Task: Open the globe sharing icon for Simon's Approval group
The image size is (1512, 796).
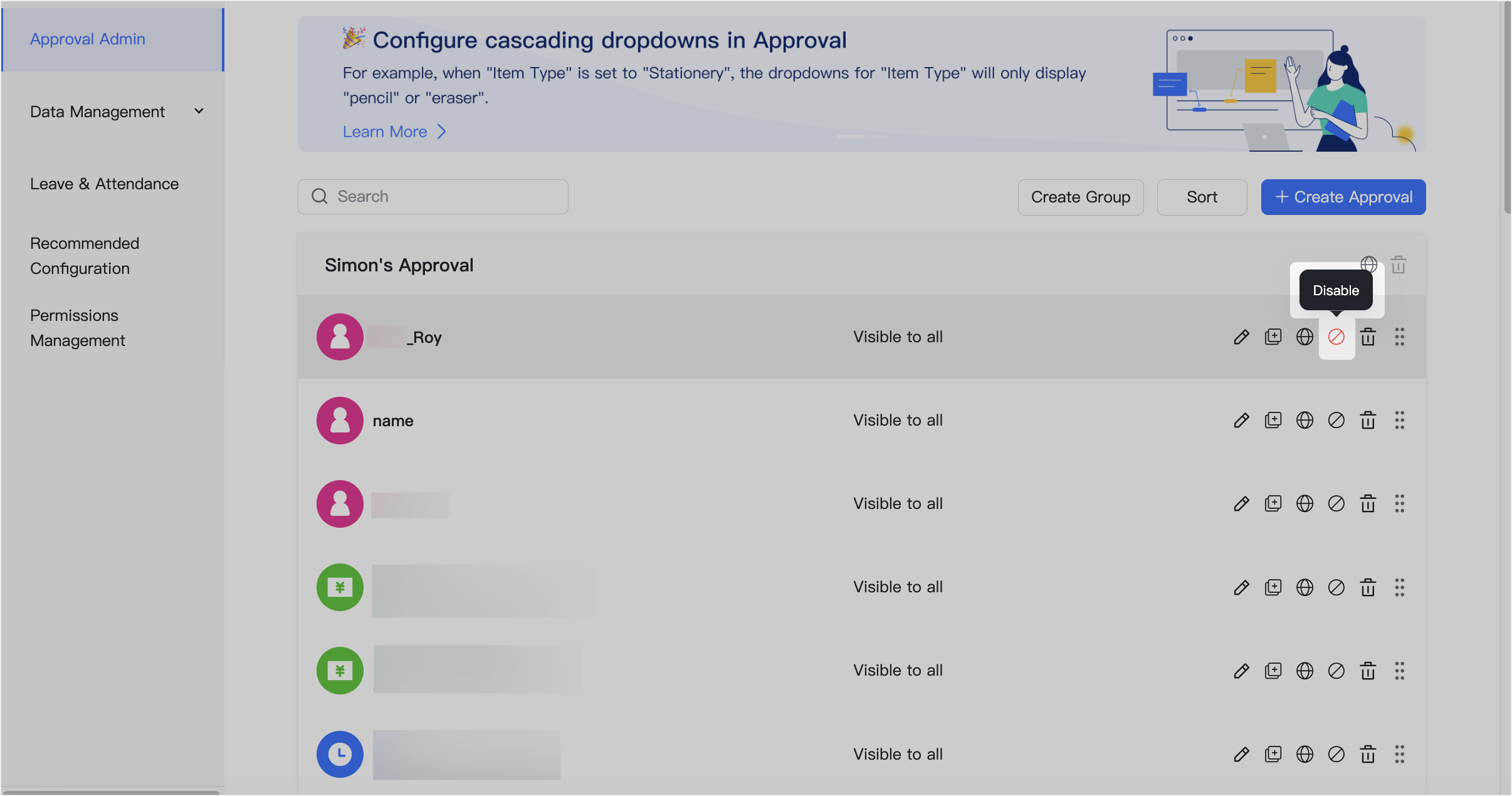Action: point(1369,264)
